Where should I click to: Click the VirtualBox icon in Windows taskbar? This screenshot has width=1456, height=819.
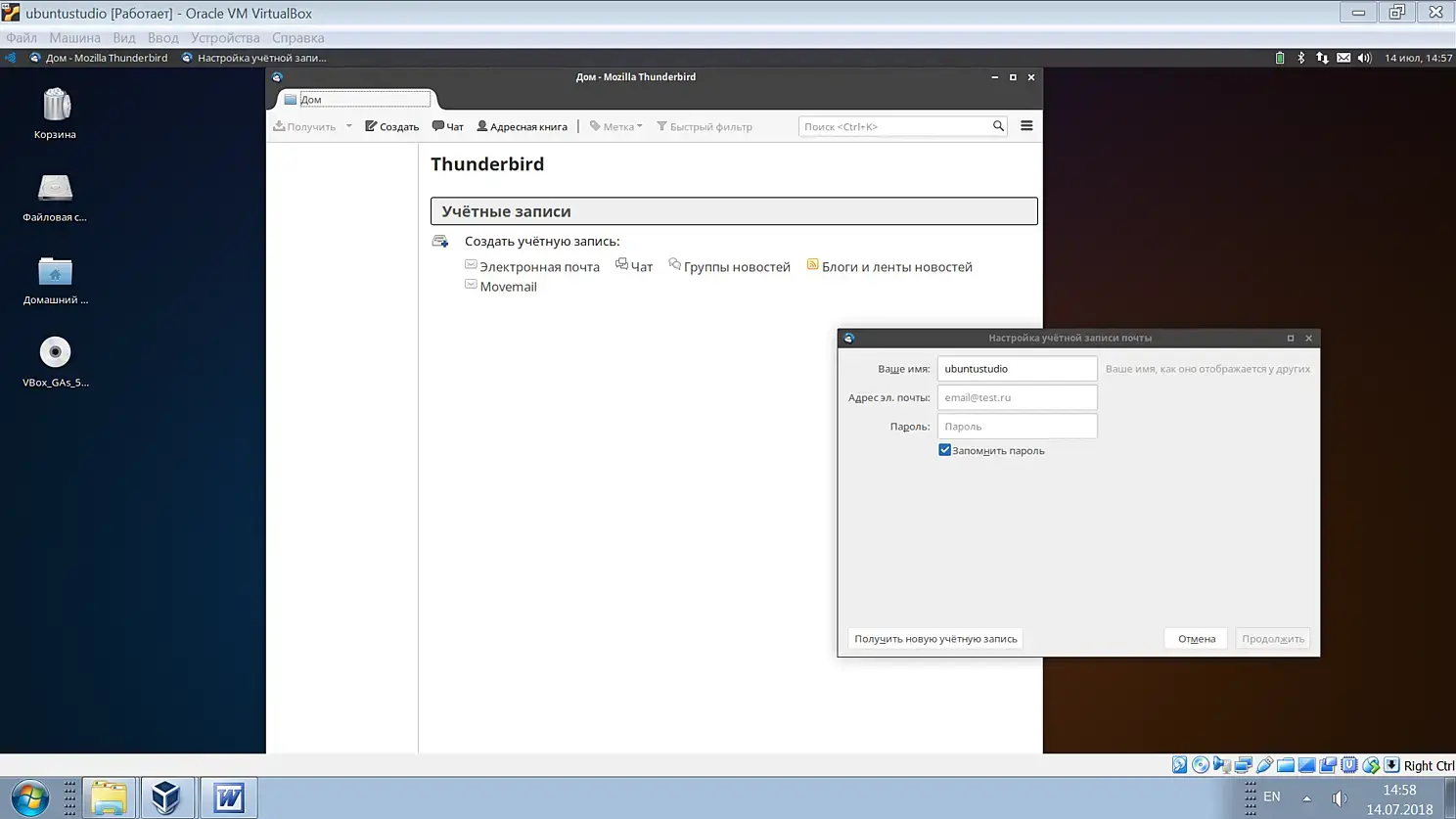(166, 798)
